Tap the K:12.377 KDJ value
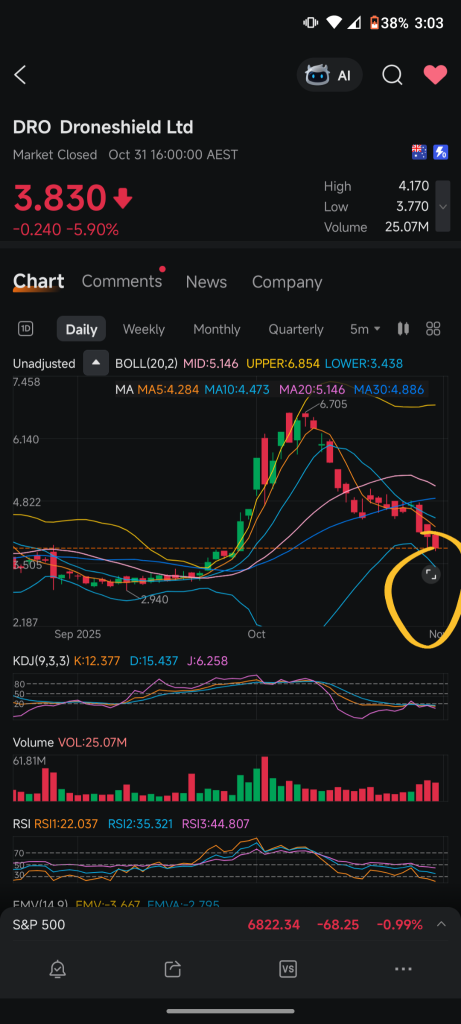 pyautogui.click(x=97, y=661)
